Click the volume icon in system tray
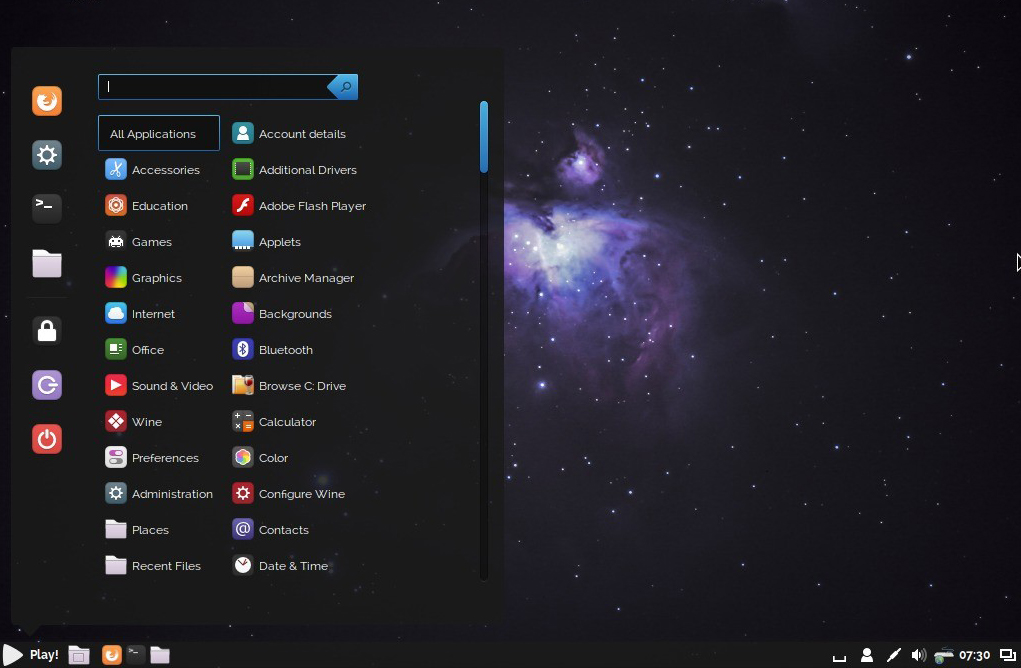This screenshot has width=1021, height=668. [918, 656]
